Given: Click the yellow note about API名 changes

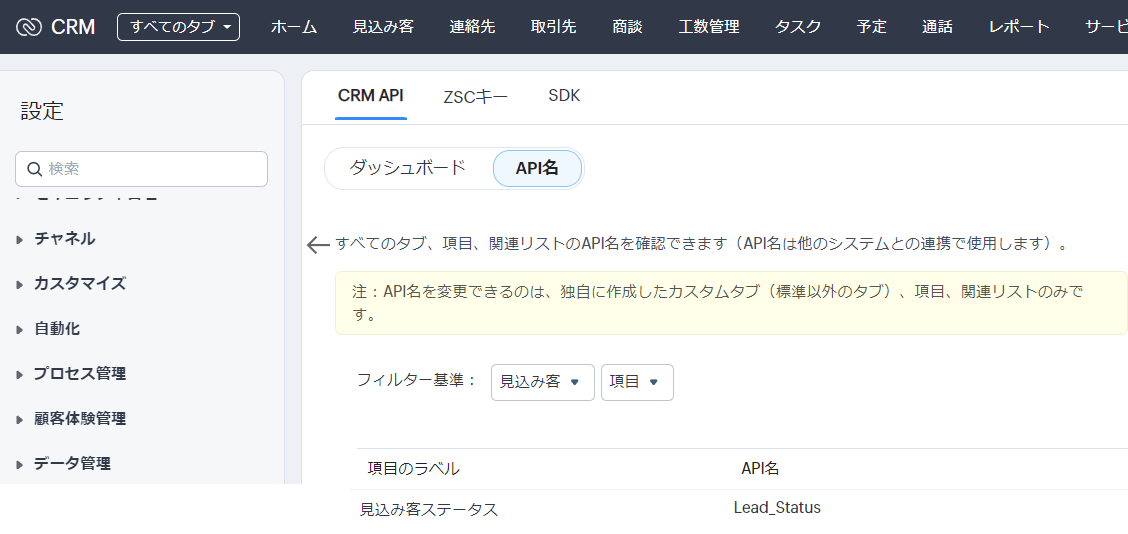Looking at the screenshot, I should point(731,303).
